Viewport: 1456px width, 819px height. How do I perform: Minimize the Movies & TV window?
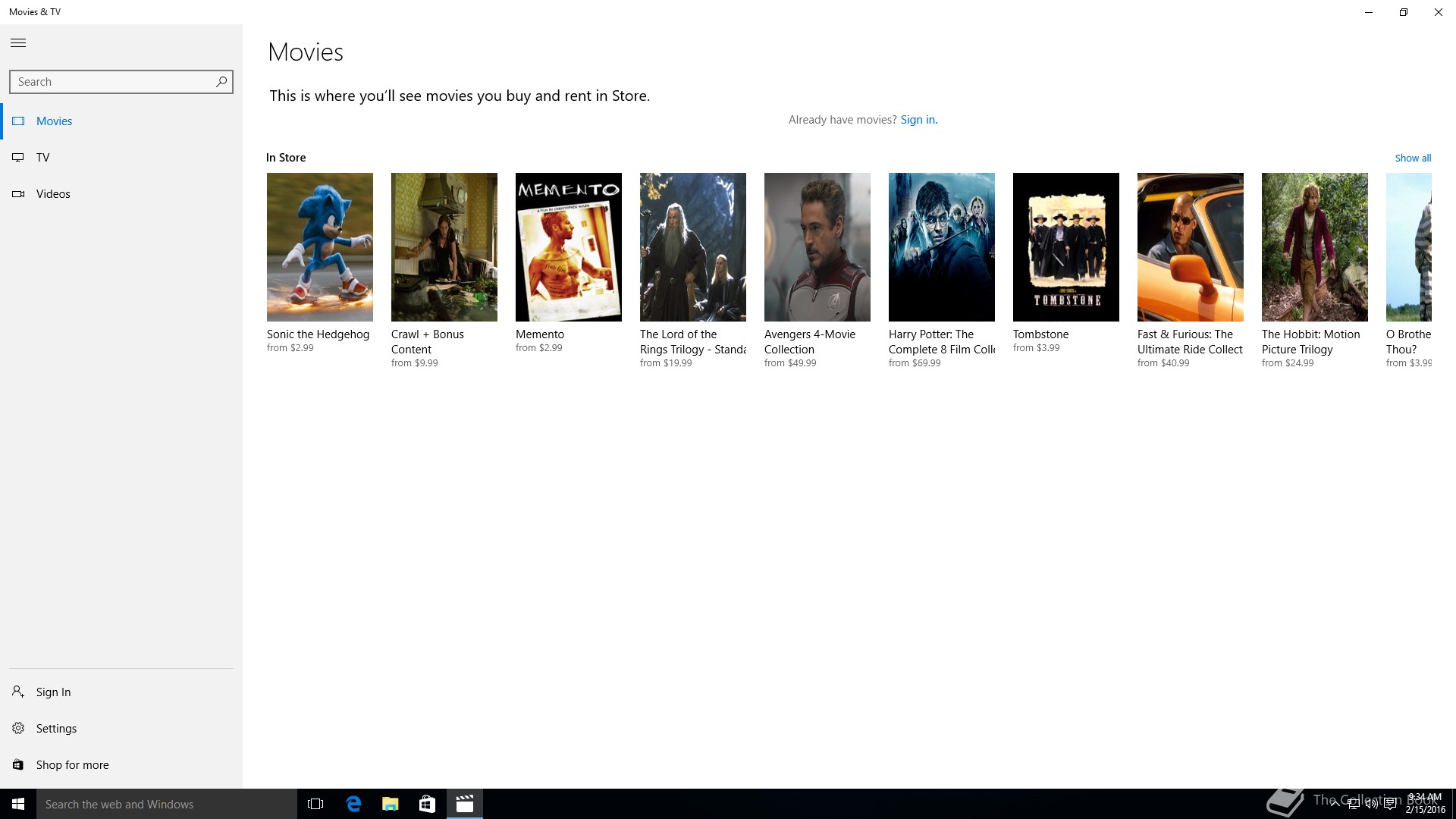1369,12
